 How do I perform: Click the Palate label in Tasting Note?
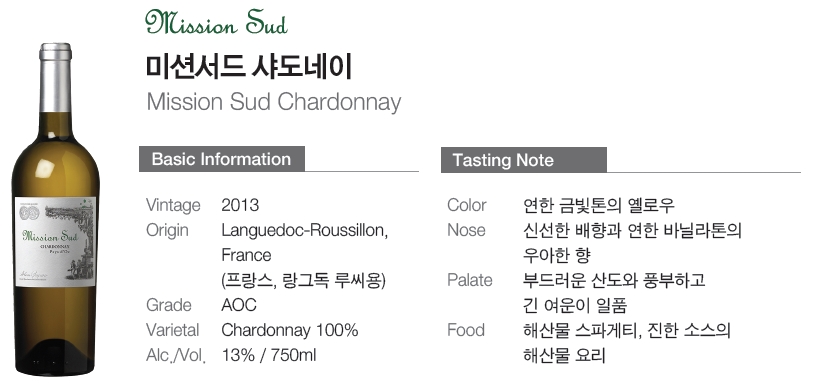(x=470, y=280)
